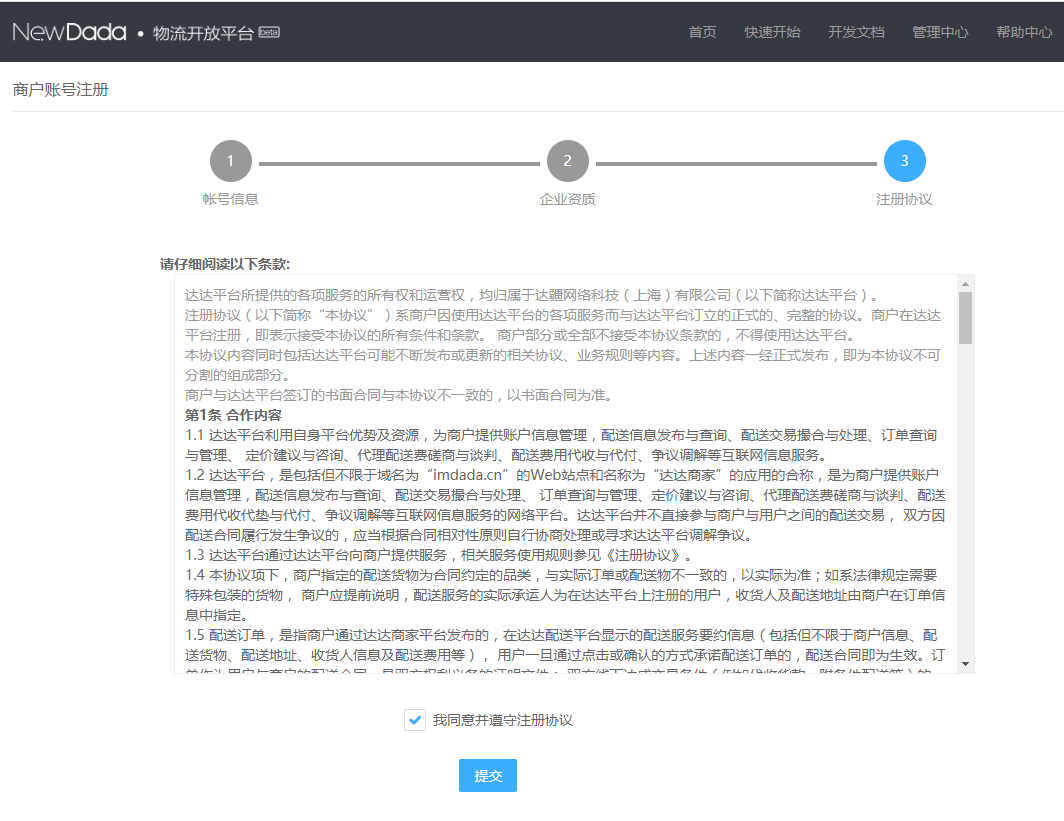This screenshot has height=821, width=1064.
Task: Select the step 2 circle
Action: click(x=567, y=161)
